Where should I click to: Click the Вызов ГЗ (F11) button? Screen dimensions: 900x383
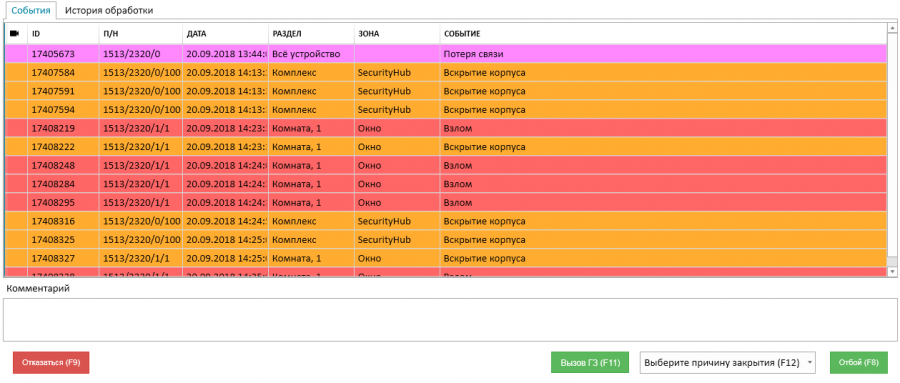click(x=590, y=363)
